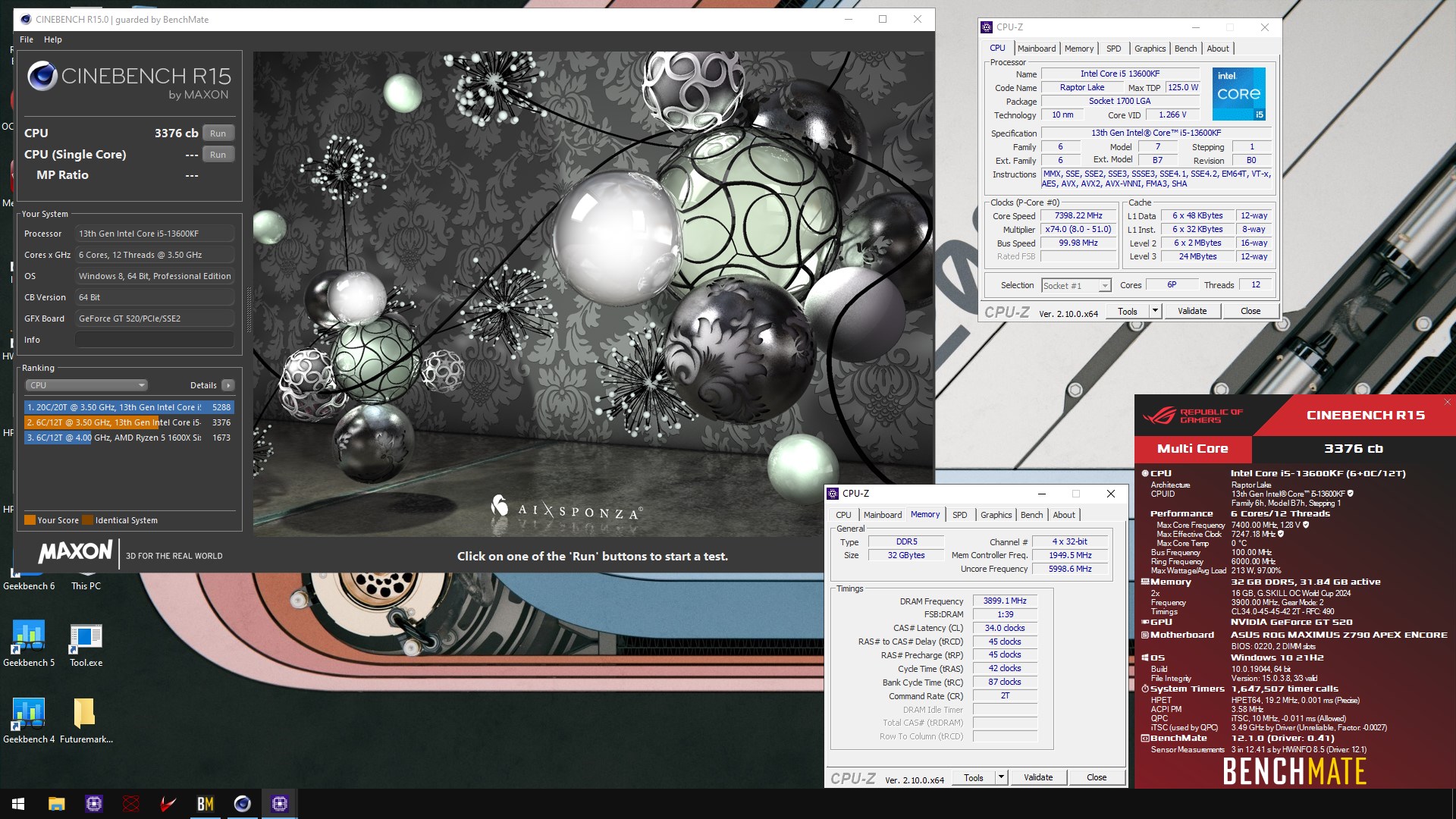
Task: Open SPD tab in lower CPU-Z window
Action: (959, 515)
